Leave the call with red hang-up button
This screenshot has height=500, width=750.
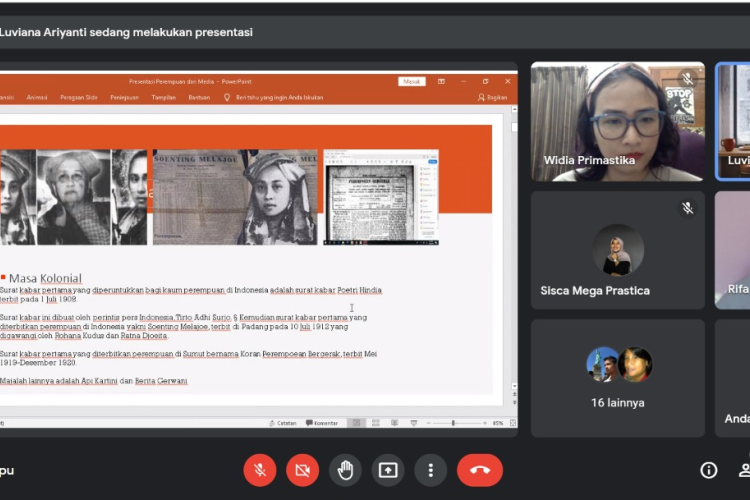pos(479,470)
